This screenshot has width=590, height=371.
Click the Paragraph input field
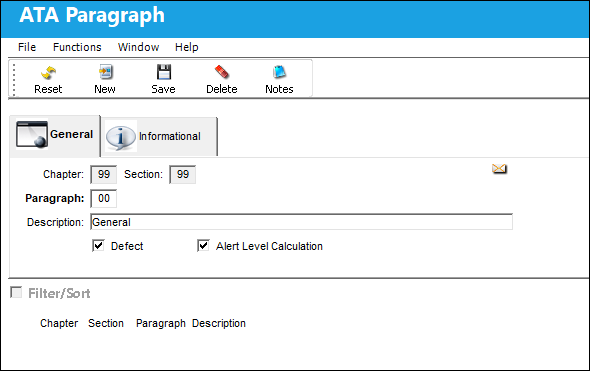103,198
